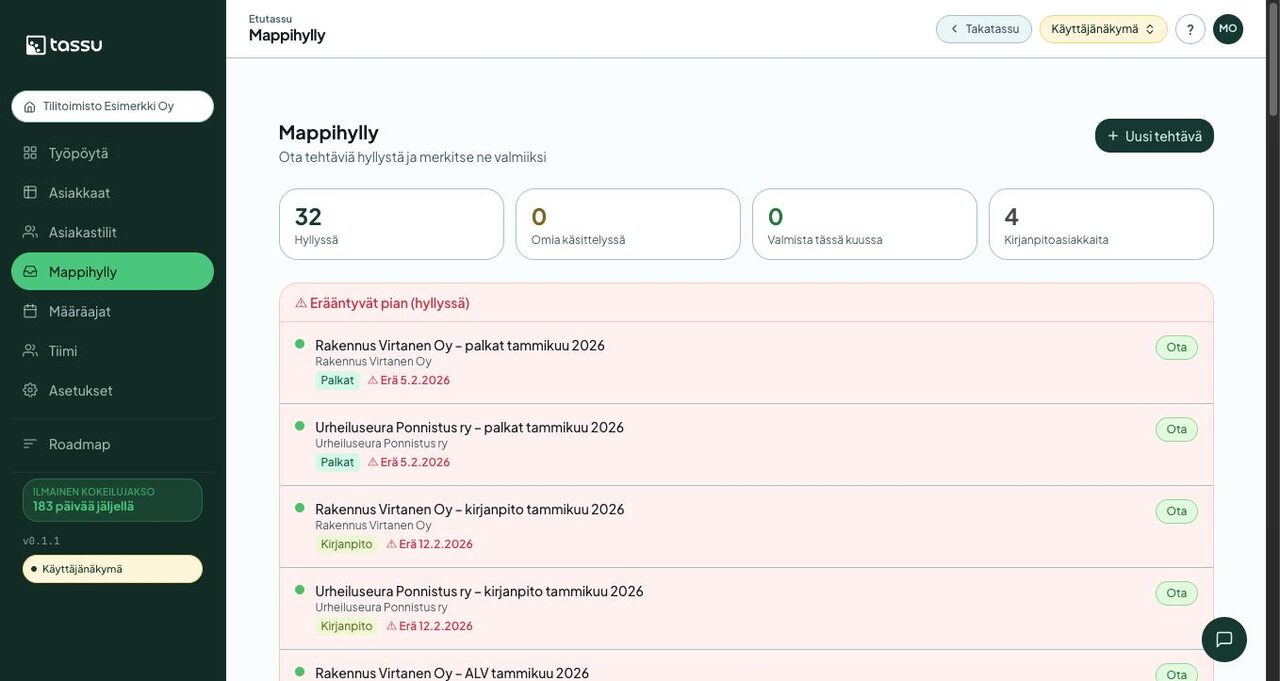1280x681 pixels.
Task: Go to Asiakkaat in the sidebar
Action: tap(112, 192)
